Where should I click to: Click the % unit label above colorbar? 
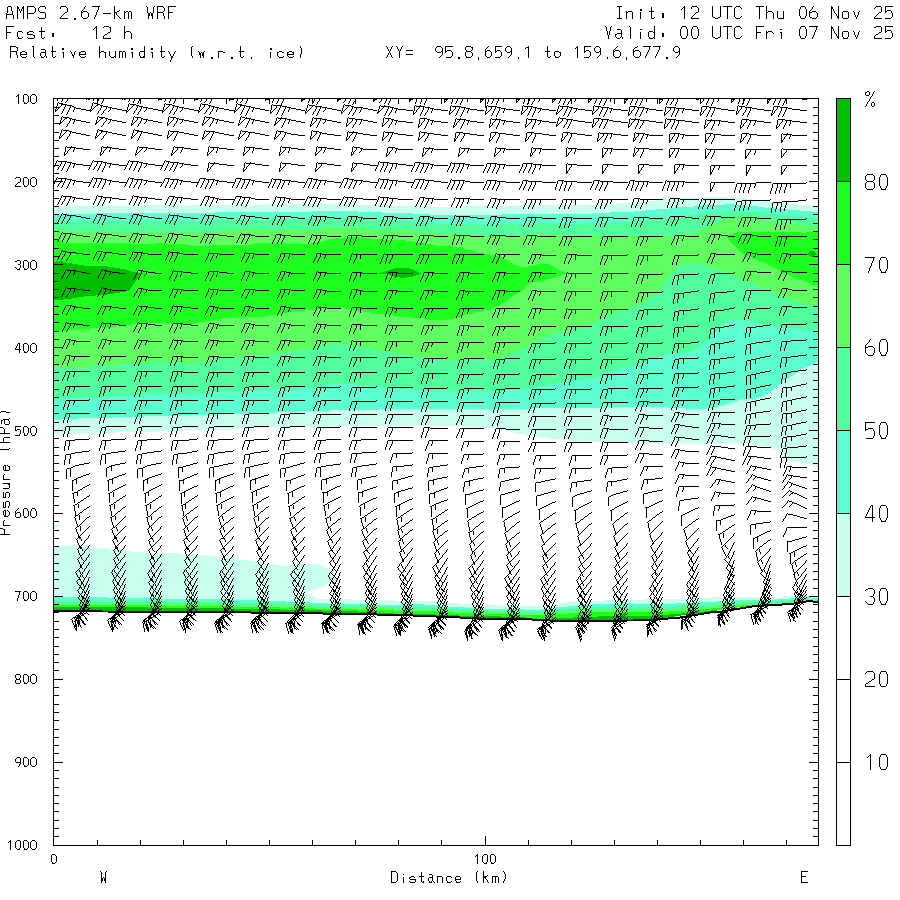[870, 99]
